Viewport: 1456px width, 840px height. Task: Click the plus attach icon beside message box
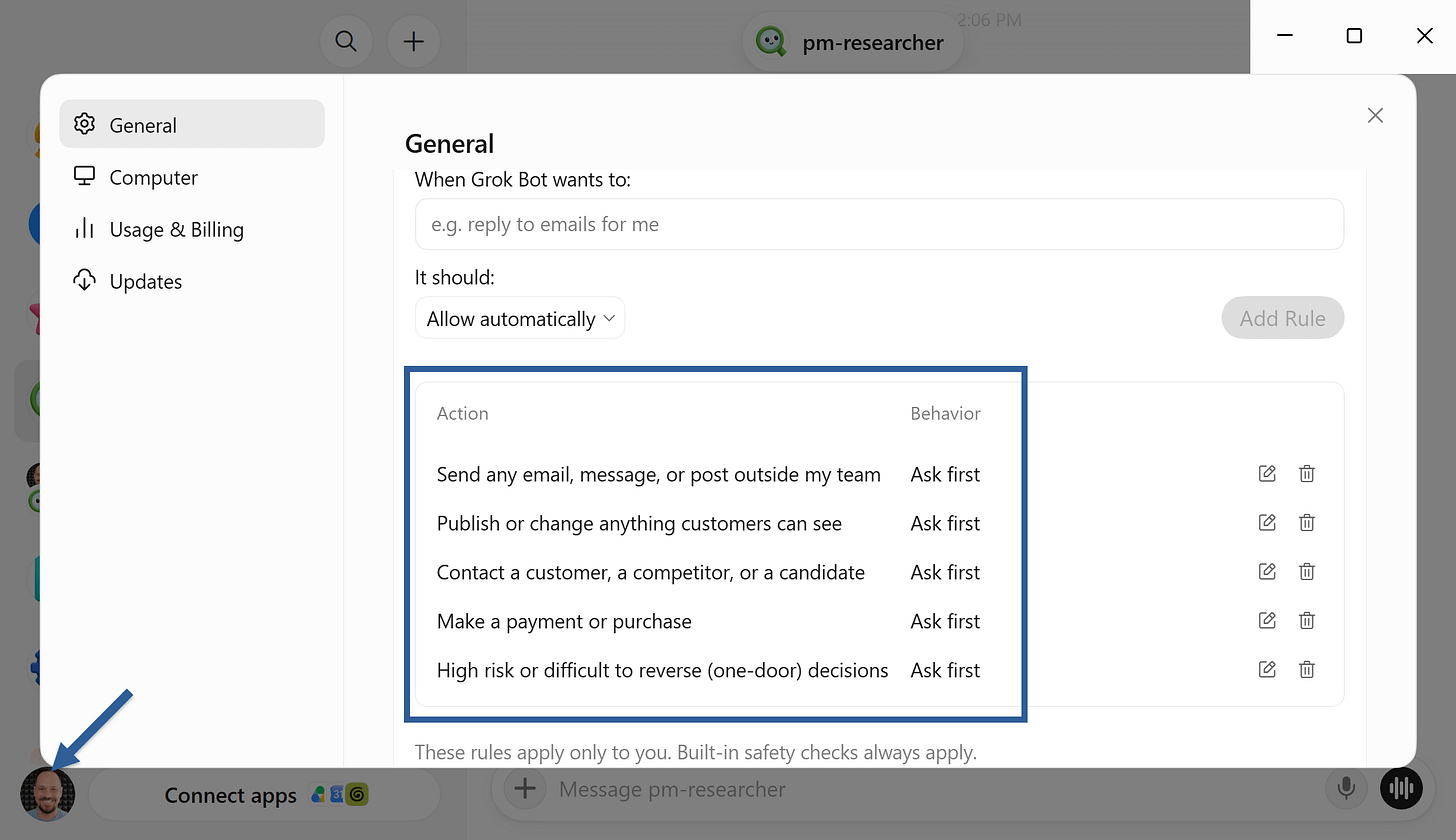point(524,789)
